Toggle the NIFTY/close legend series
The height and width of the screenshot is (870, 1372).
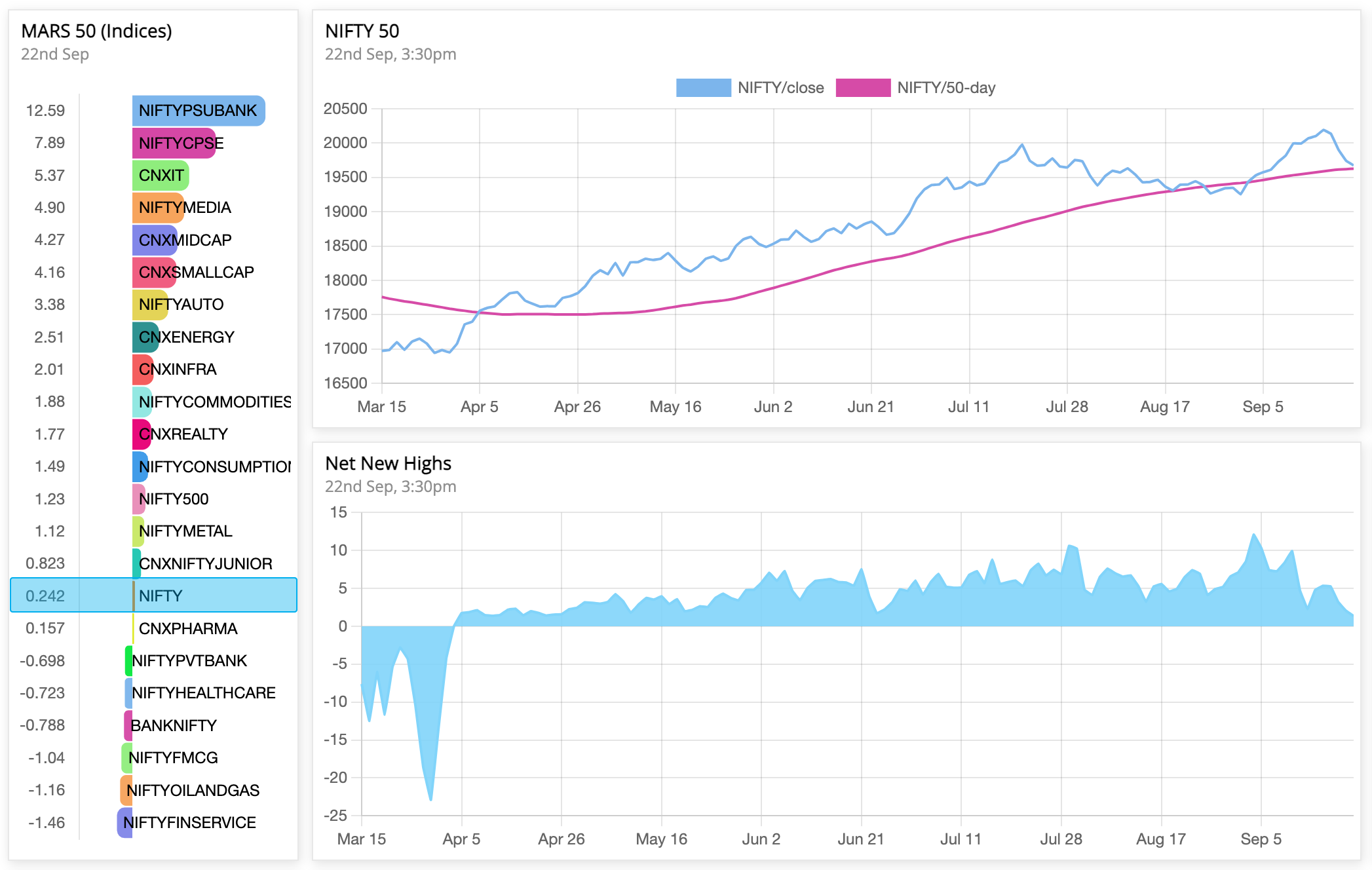click(780, 88)
